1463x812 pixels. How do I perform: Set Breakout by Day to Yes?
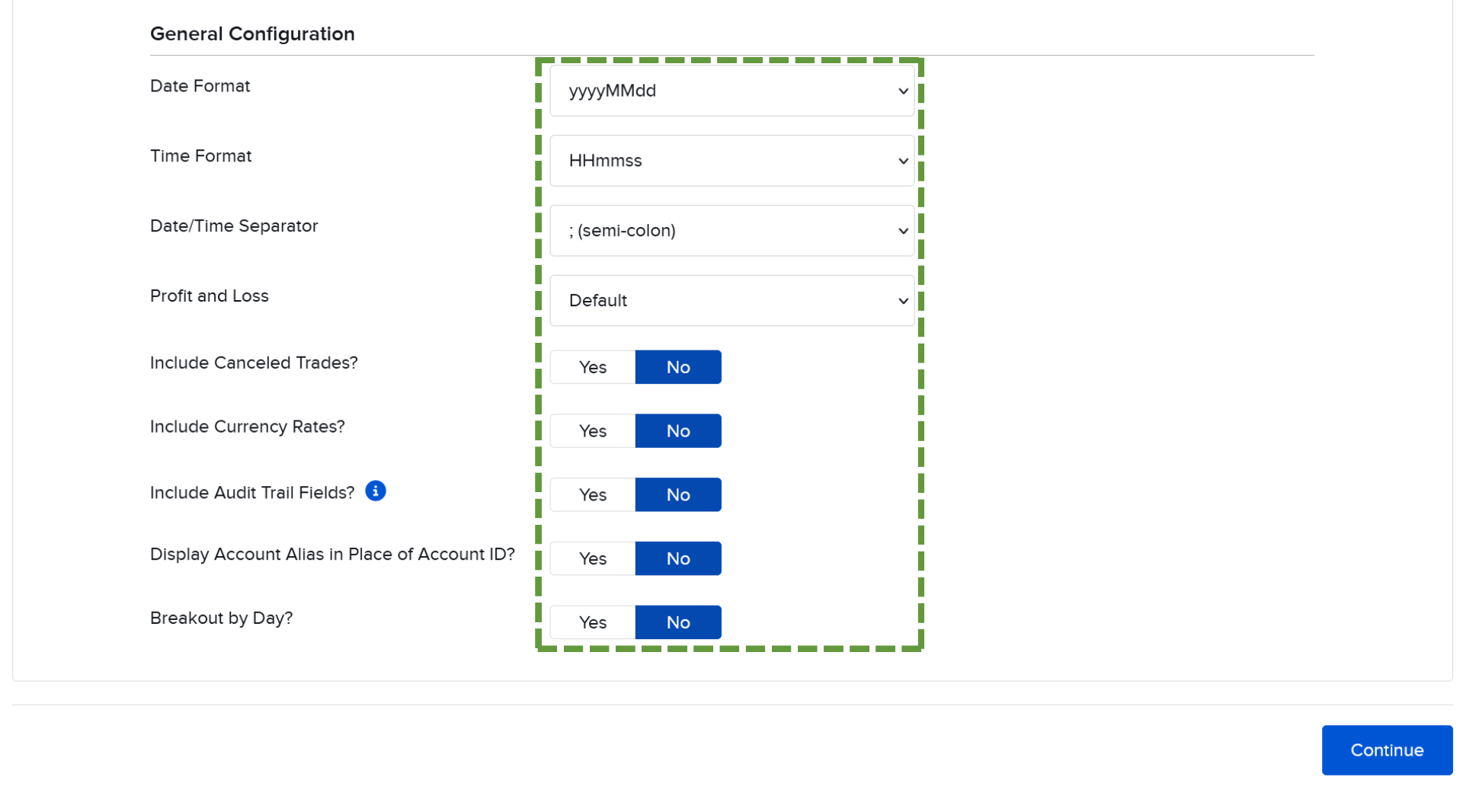(592, 622)
